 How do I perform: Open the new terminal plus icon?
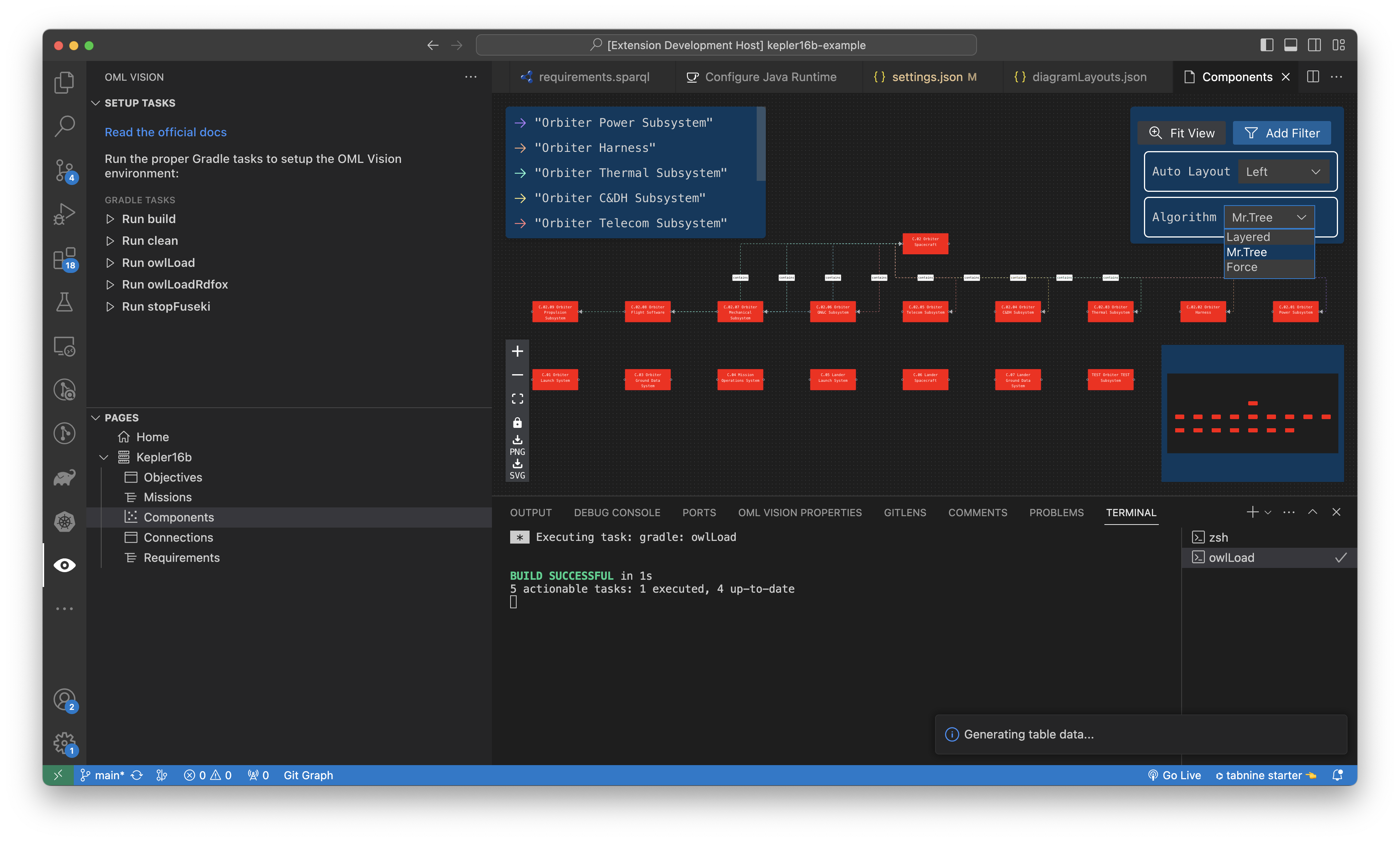click(x=1252, y=512)
